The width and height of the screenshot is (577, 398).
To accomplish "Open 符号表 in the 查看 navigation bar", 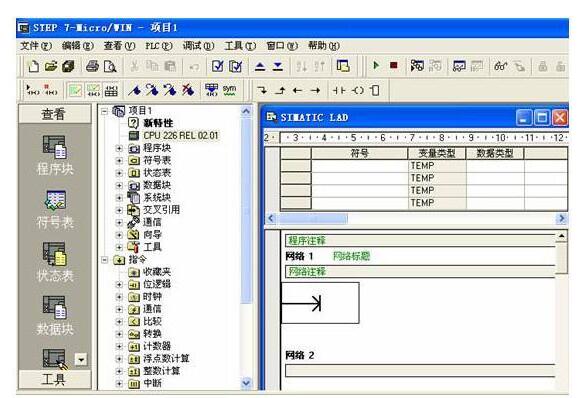I will (55, 210).
